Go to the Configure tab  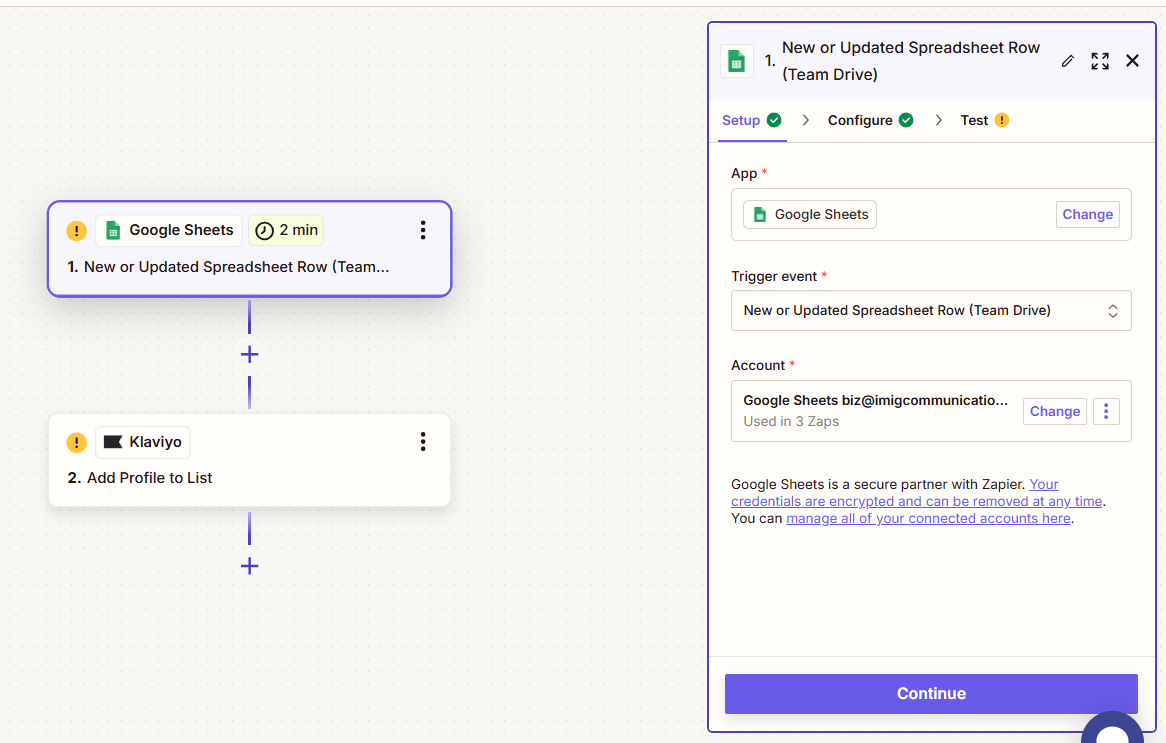point(860,120)
